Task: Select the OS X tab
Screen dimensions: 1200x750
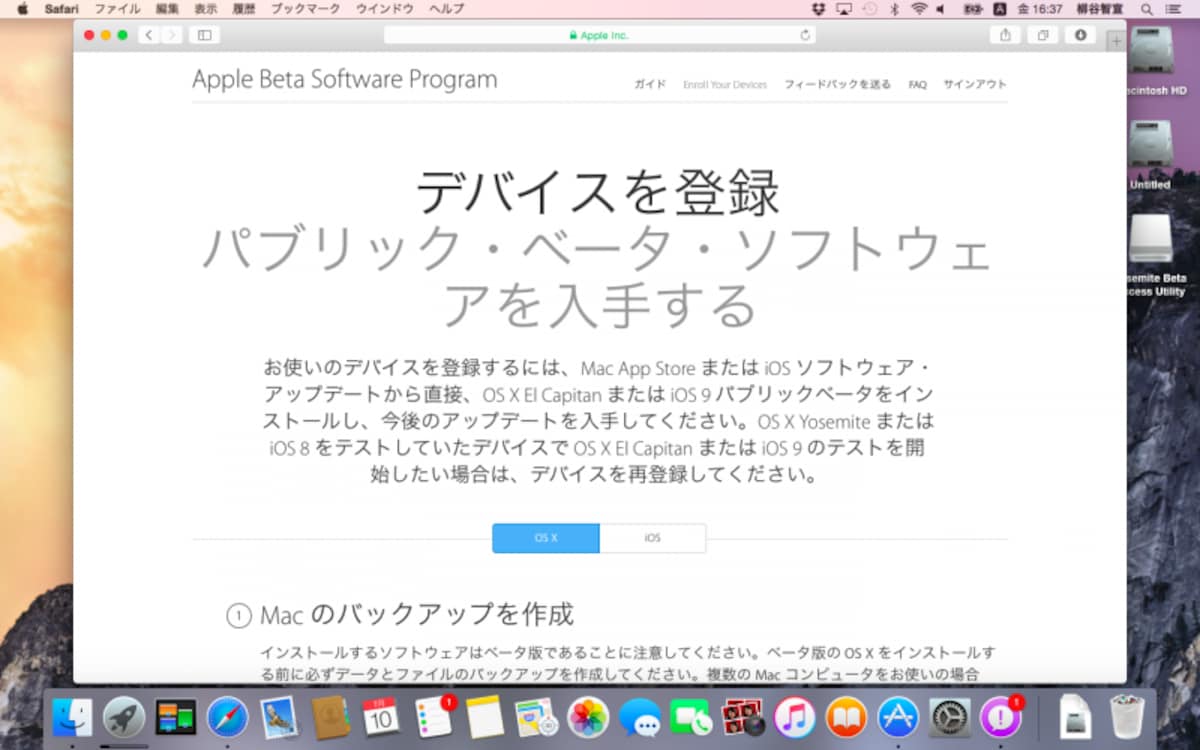Action: pos(546,538)
